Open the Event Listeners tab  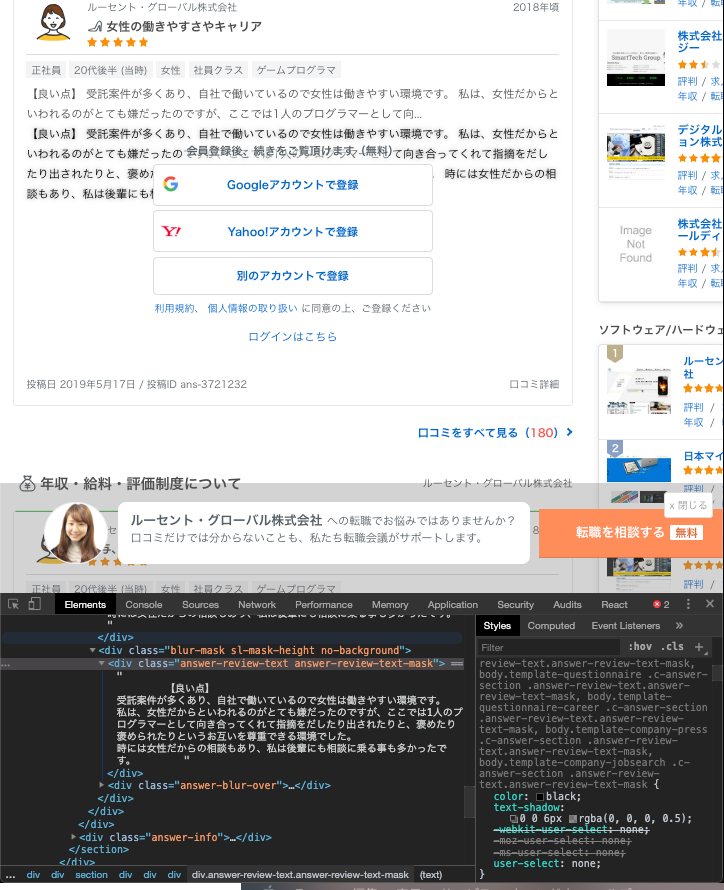pos(626,625)
